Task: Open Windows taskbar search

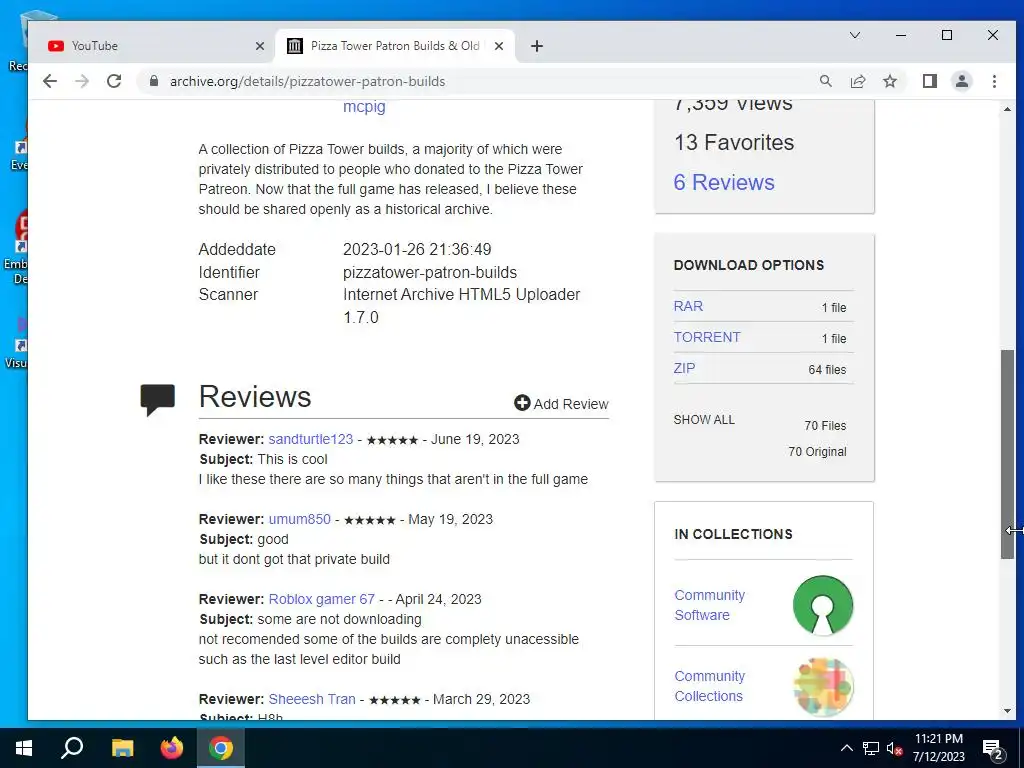Action: point(72,748)
